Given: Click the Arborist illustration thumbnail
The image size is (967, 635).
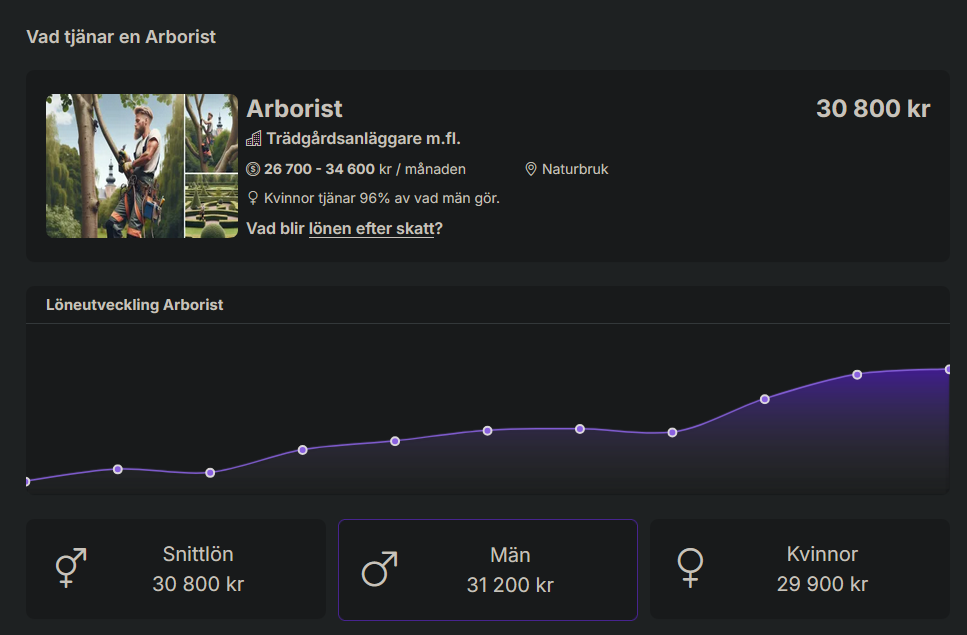Looking at the screenshot, I should click(x=142, y=166).
